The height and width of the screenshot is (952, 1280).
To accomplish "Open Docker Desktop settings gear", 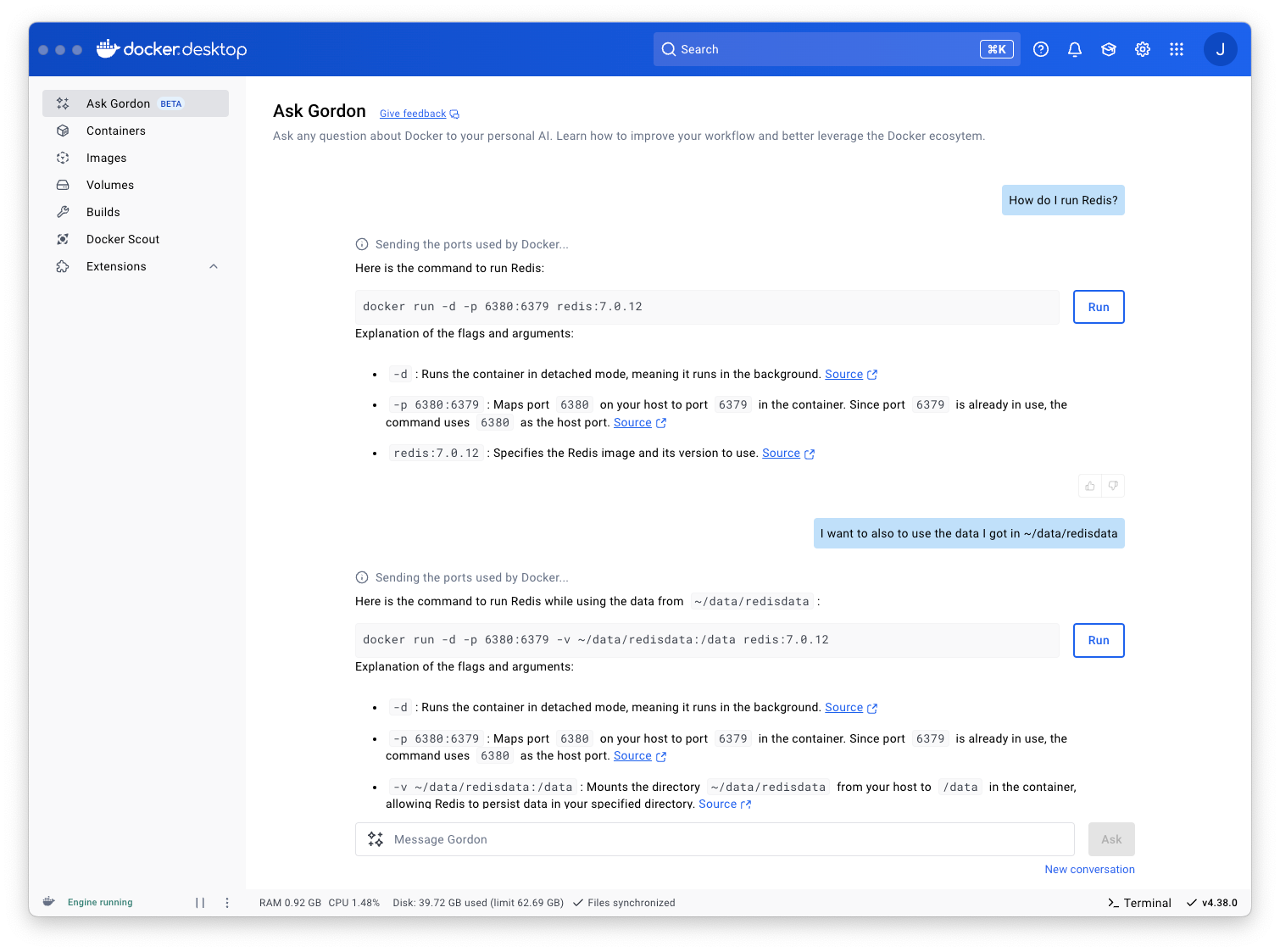I will (1143, 49).
